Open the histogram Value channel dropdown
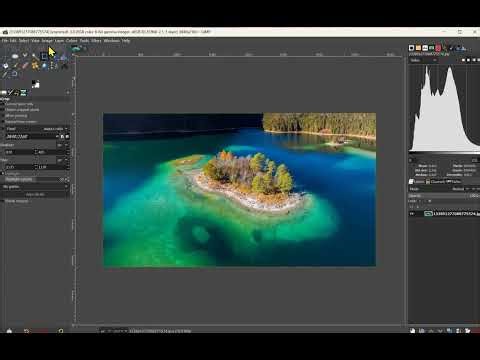480x360 pixels. [423, 60]
